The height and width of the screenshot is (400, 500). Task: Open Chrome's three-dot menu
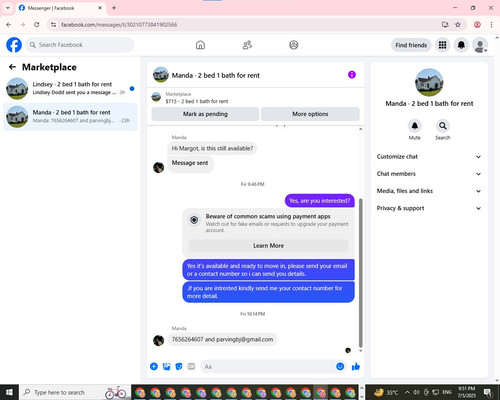pos(491,24)
